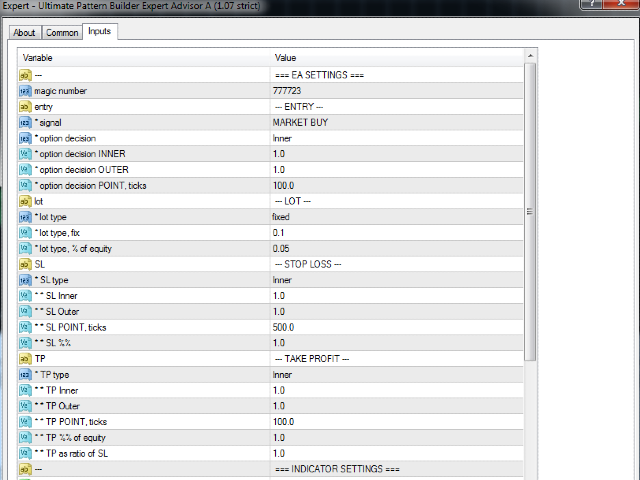This screenshot has height=480, width=640.
Task: Open the option decision Inner value dropdown
Action: [396, 138]
